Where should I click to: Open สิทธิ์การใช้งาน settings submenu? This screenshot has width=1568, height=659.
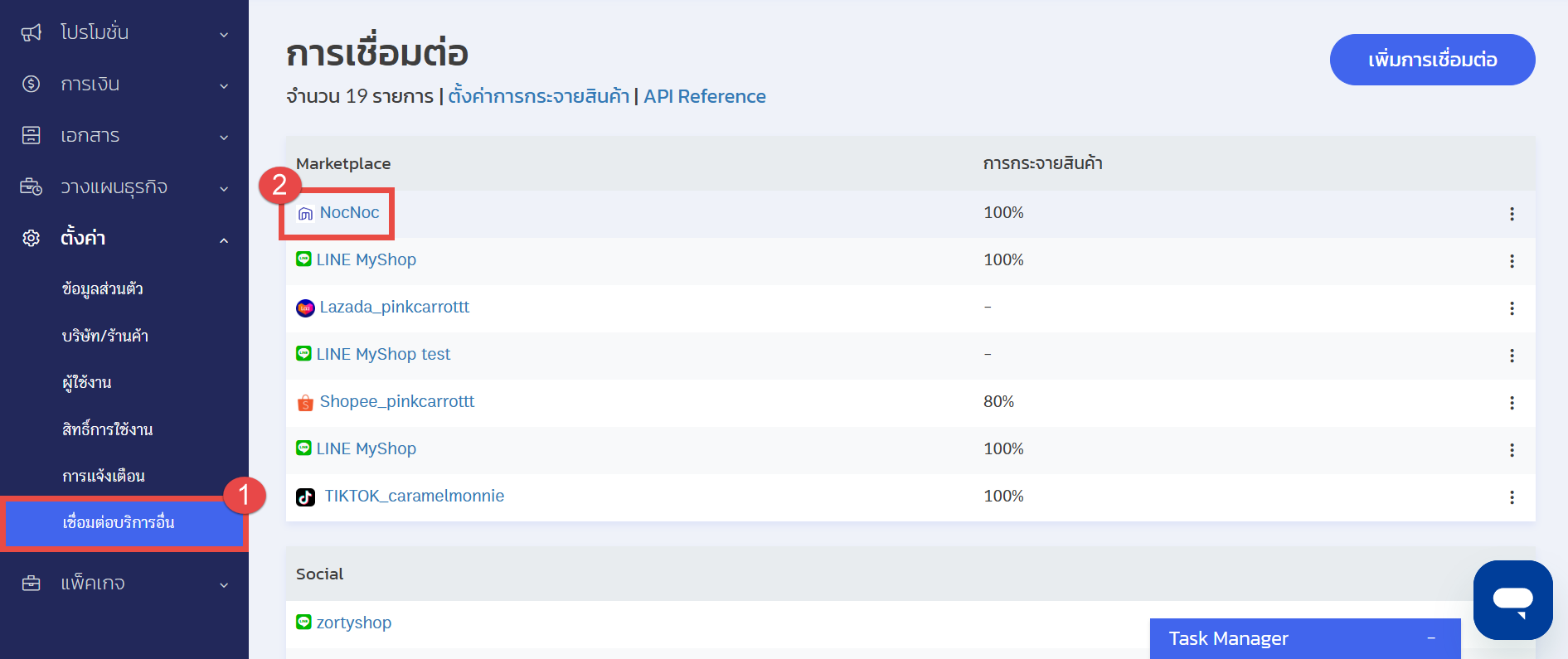[x=107, y=429]
